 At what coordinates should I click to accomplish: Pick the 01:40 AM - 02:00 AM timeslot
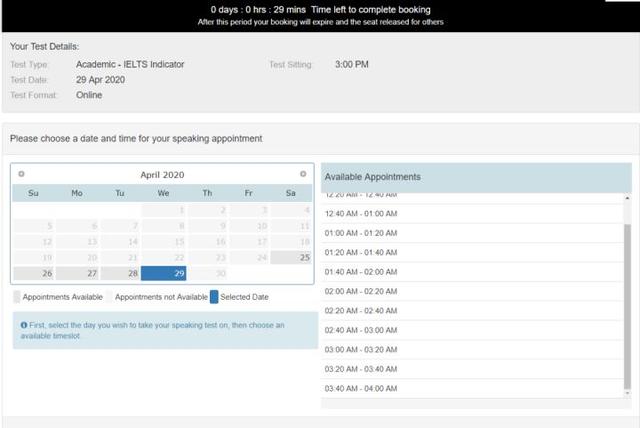point(472,272)
